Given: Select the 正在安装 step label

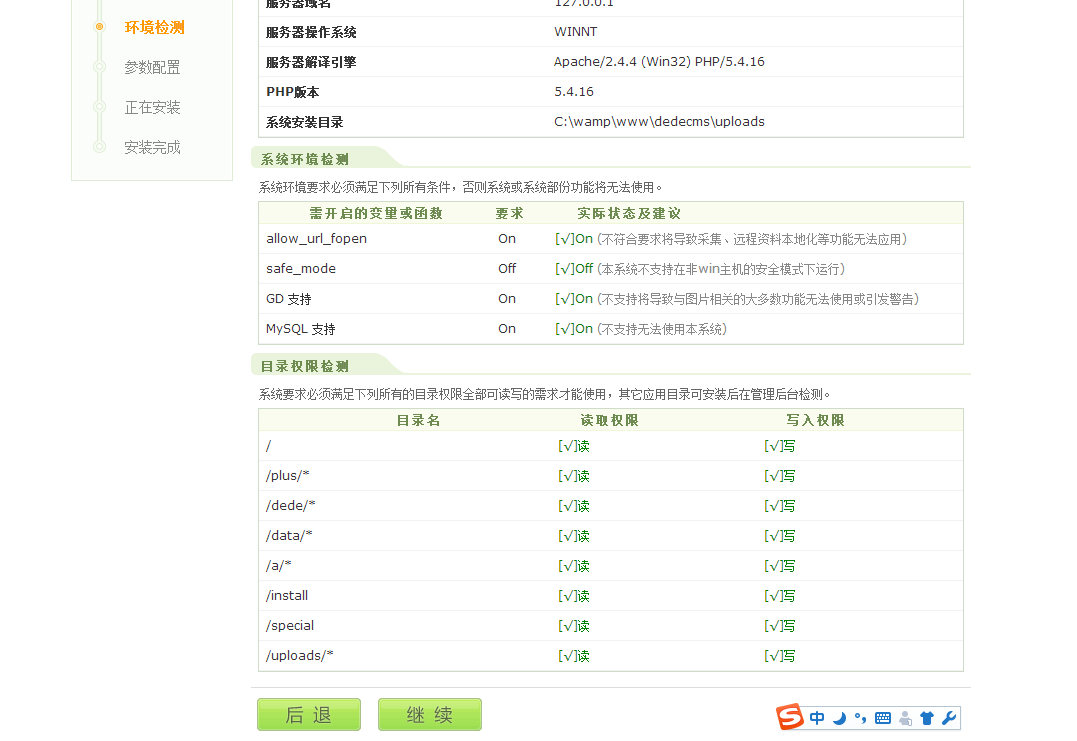Looking at the screenshot, I should tap(152, 107).
